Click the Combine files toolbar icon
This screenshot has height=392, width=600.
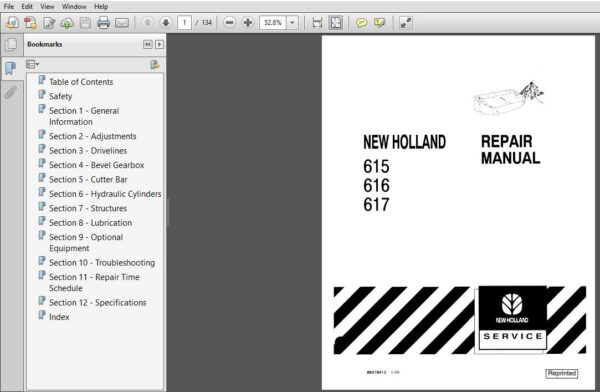click(x=30, y=23)
